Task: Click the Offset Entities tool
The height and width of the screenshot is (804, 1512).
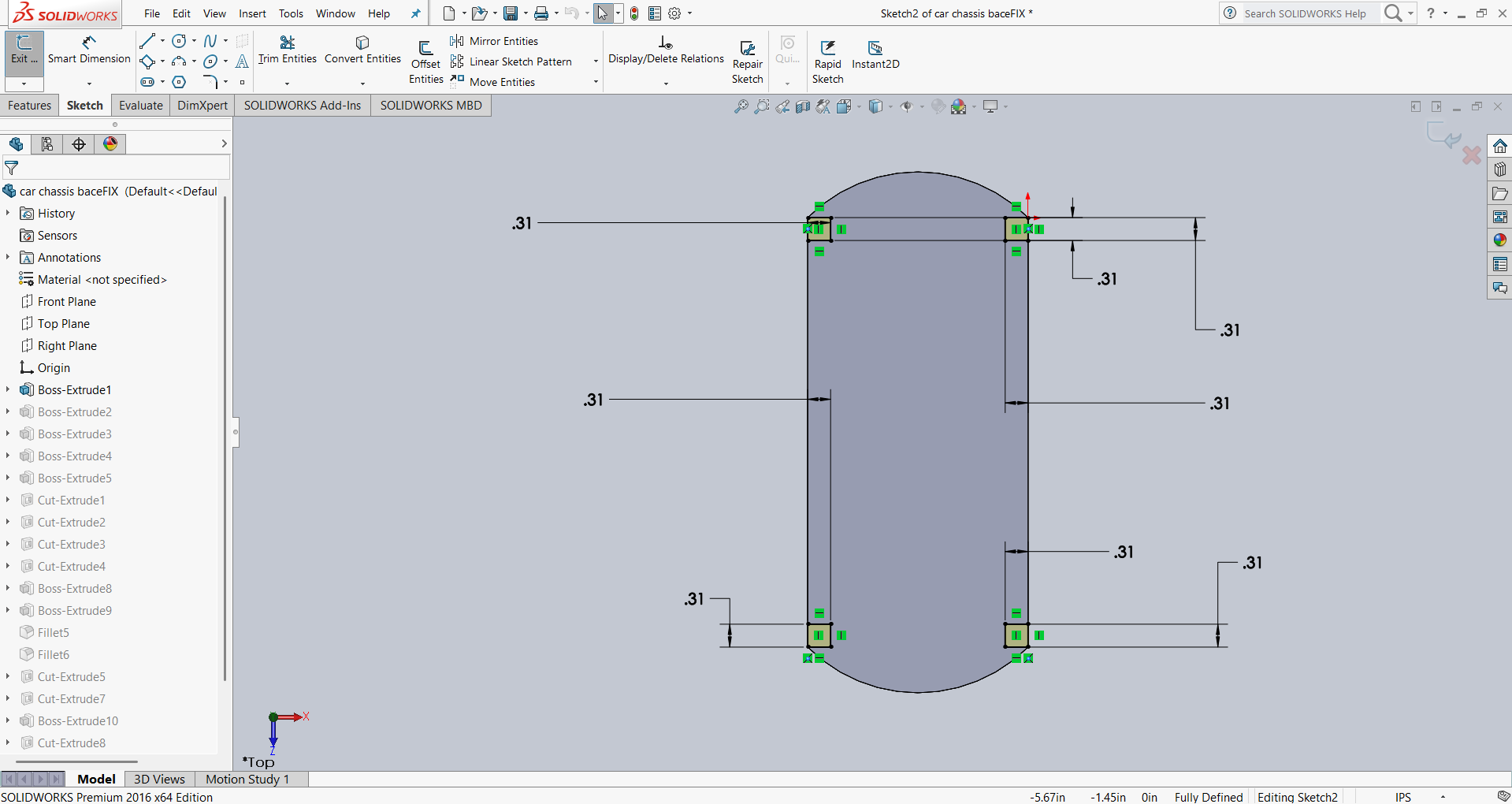Action: 426,61
